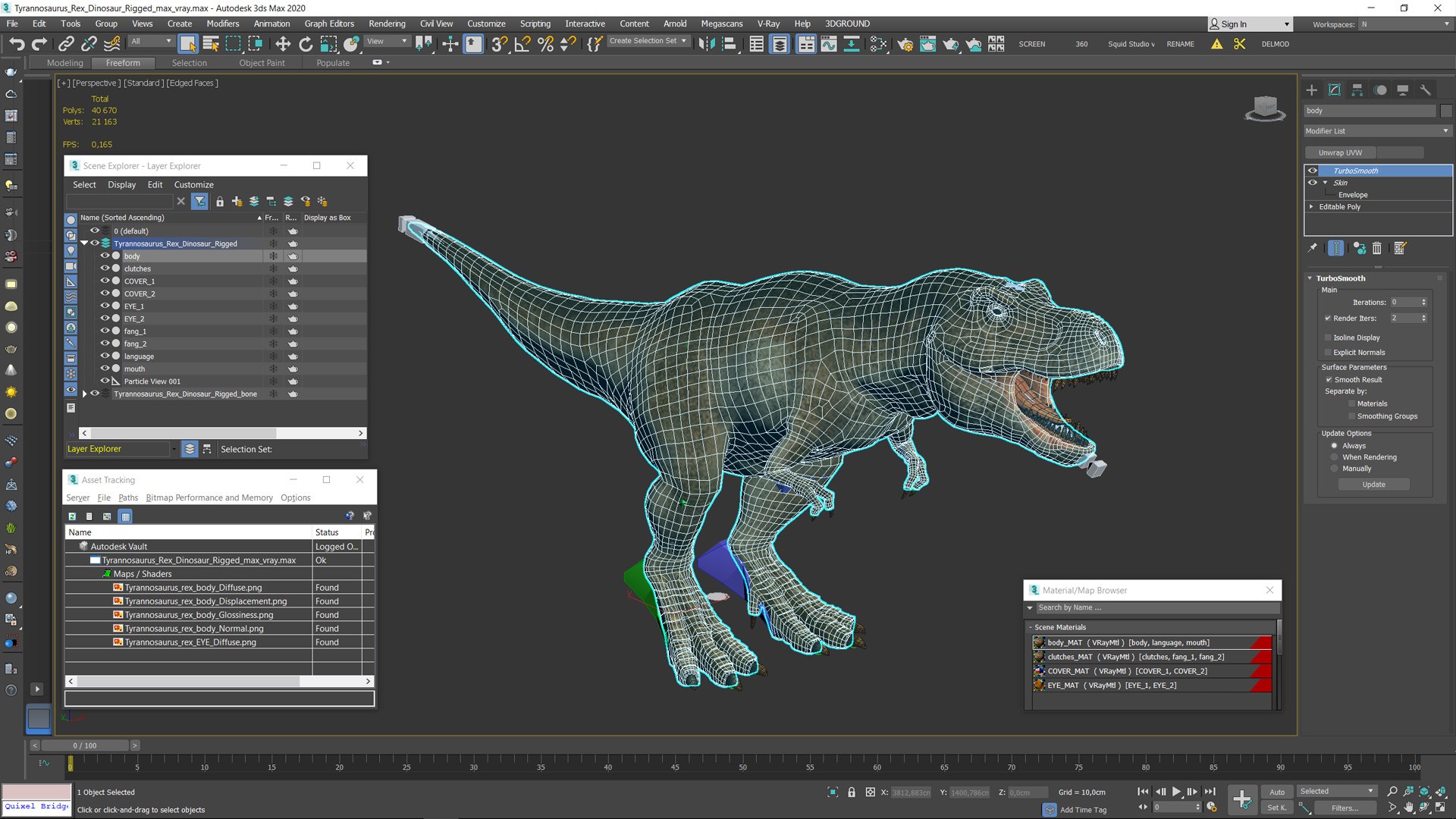1456x819 pixels.
Task: Click the Sign In button
Action: 1250,24
